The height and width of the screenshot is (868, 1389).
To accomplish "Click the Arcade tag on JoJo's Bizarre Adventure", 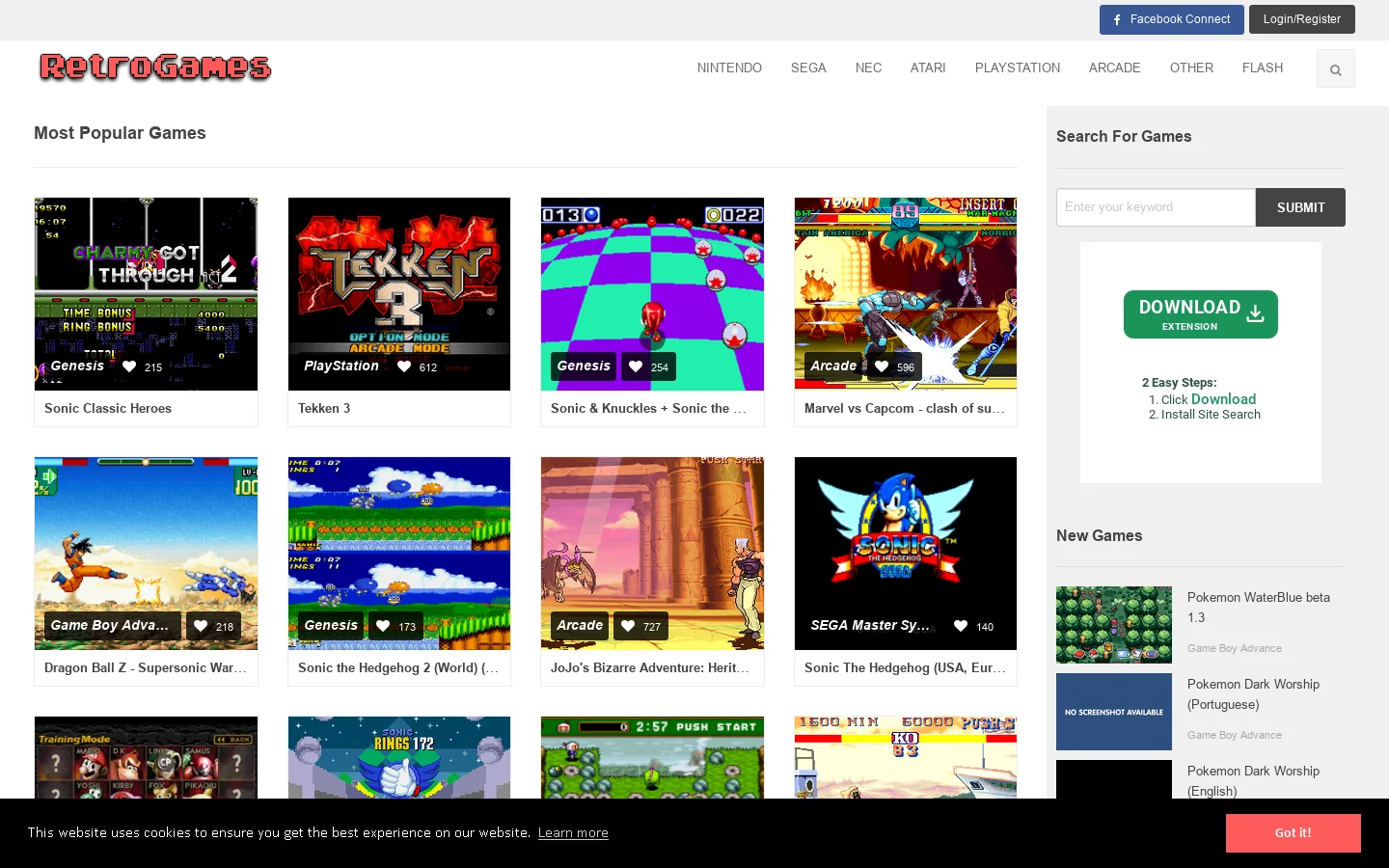I will pos(580,626).
